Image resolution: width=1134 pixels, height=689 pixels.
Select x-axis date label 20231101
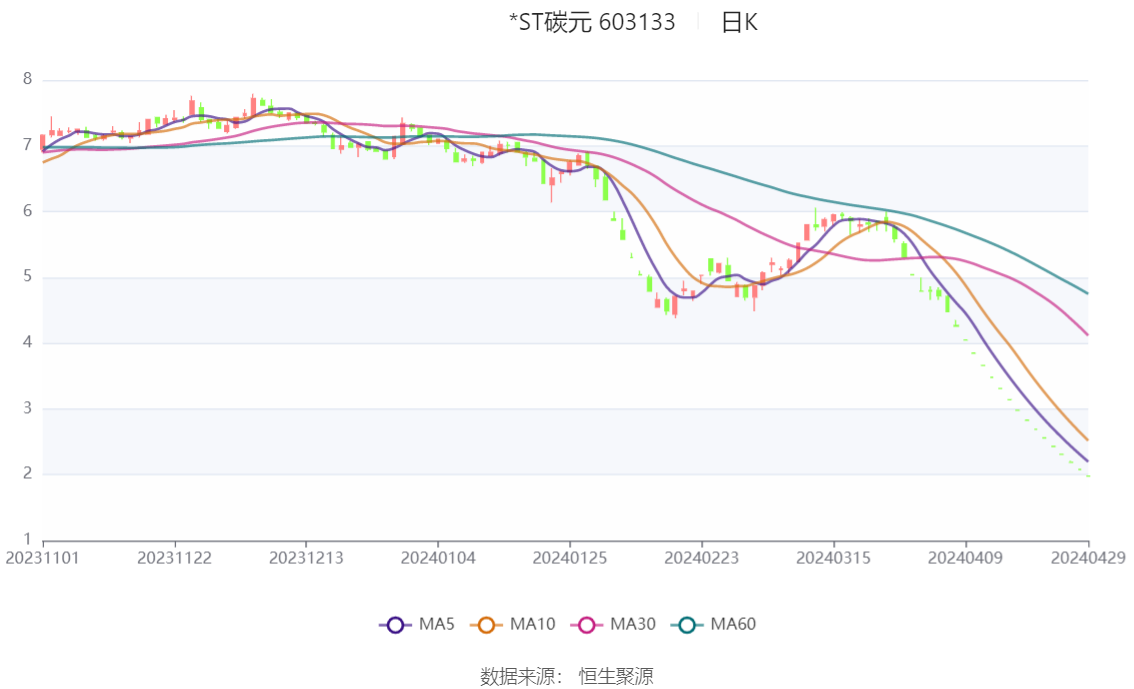[x=42, y=558]
